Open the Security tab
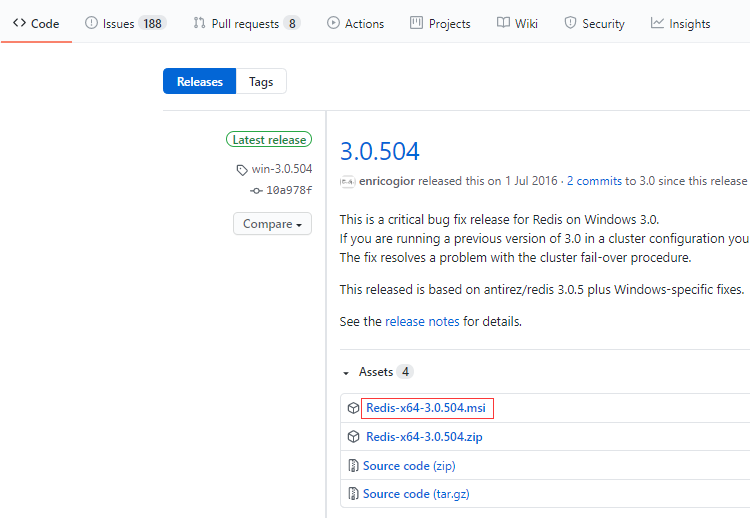 [595, 23]
